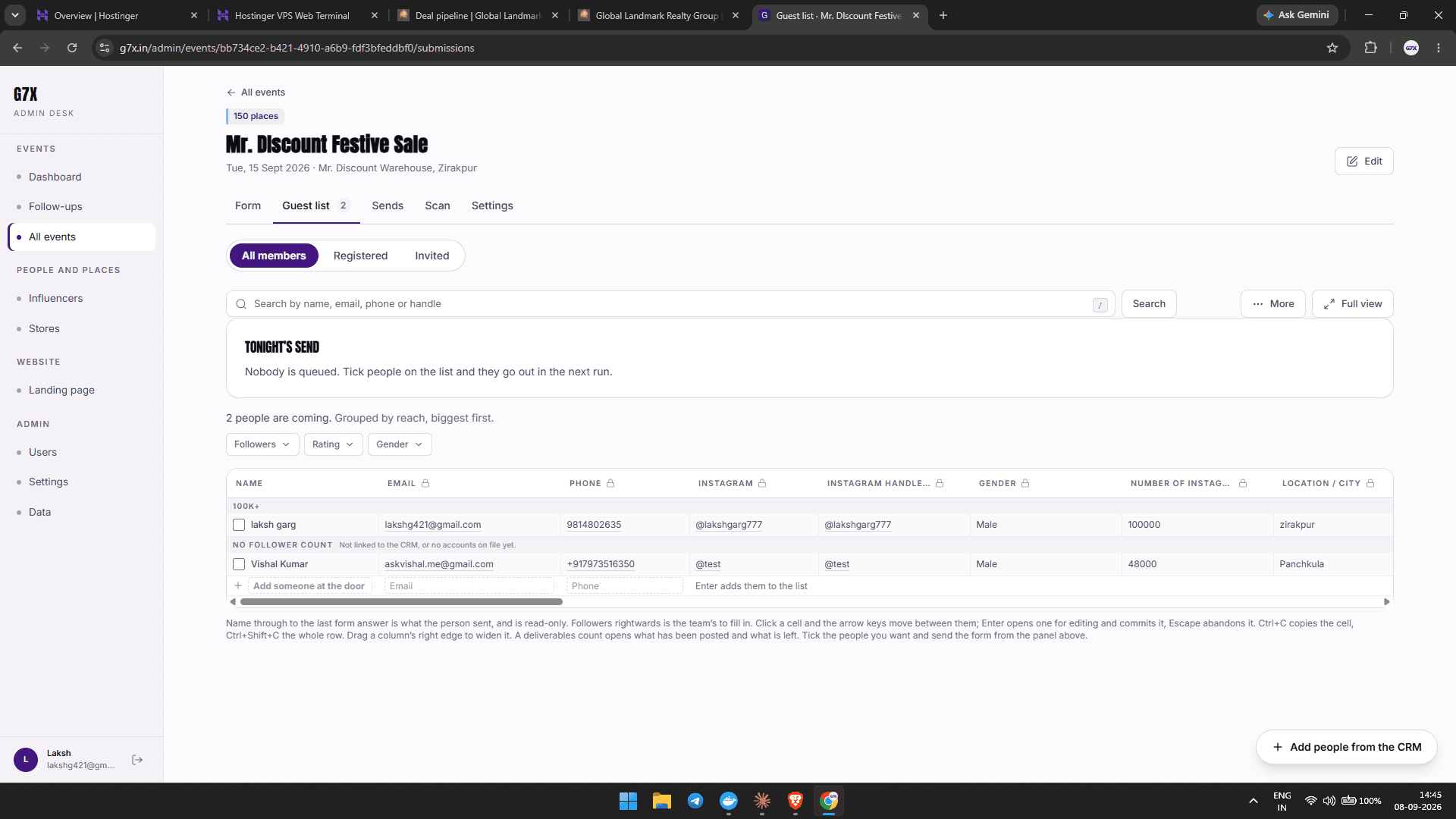Click Ask Gemini button
The width and height of the screenshot is (1456, 819).
click(x=1297, y=15)
